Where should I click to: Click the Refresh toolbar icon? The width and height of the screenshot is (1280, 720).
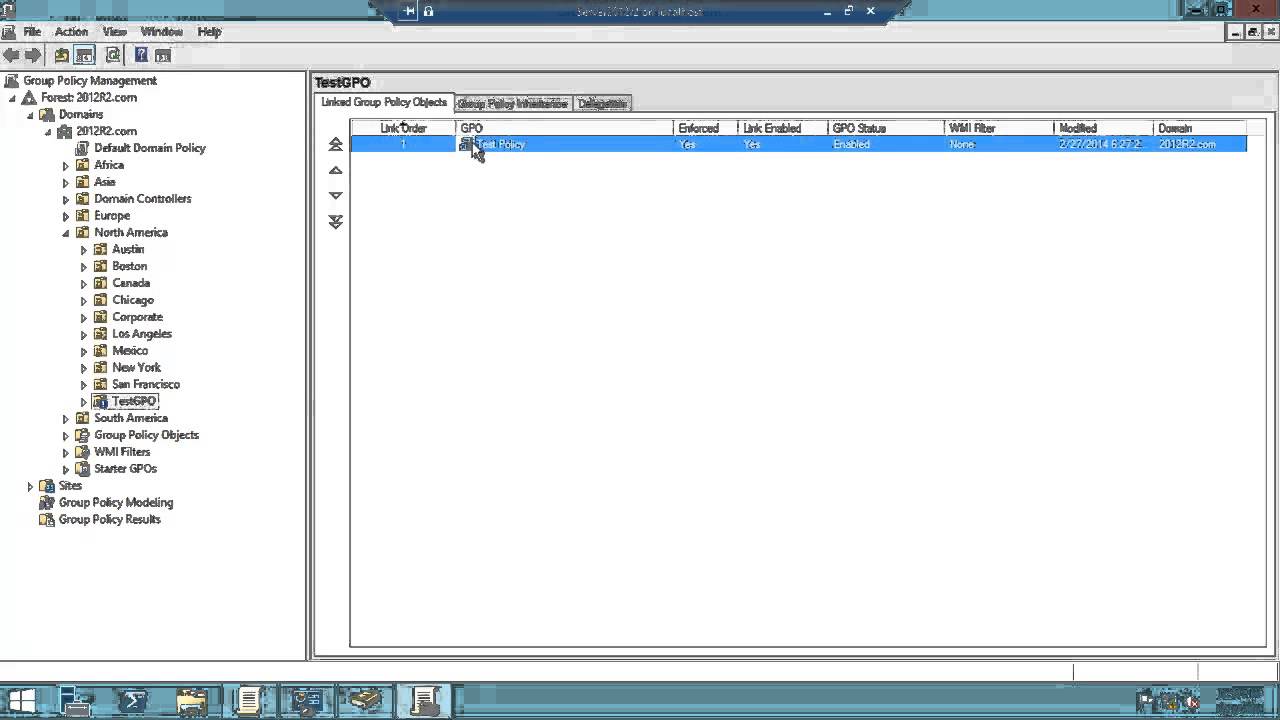click(x=113, y=55)
